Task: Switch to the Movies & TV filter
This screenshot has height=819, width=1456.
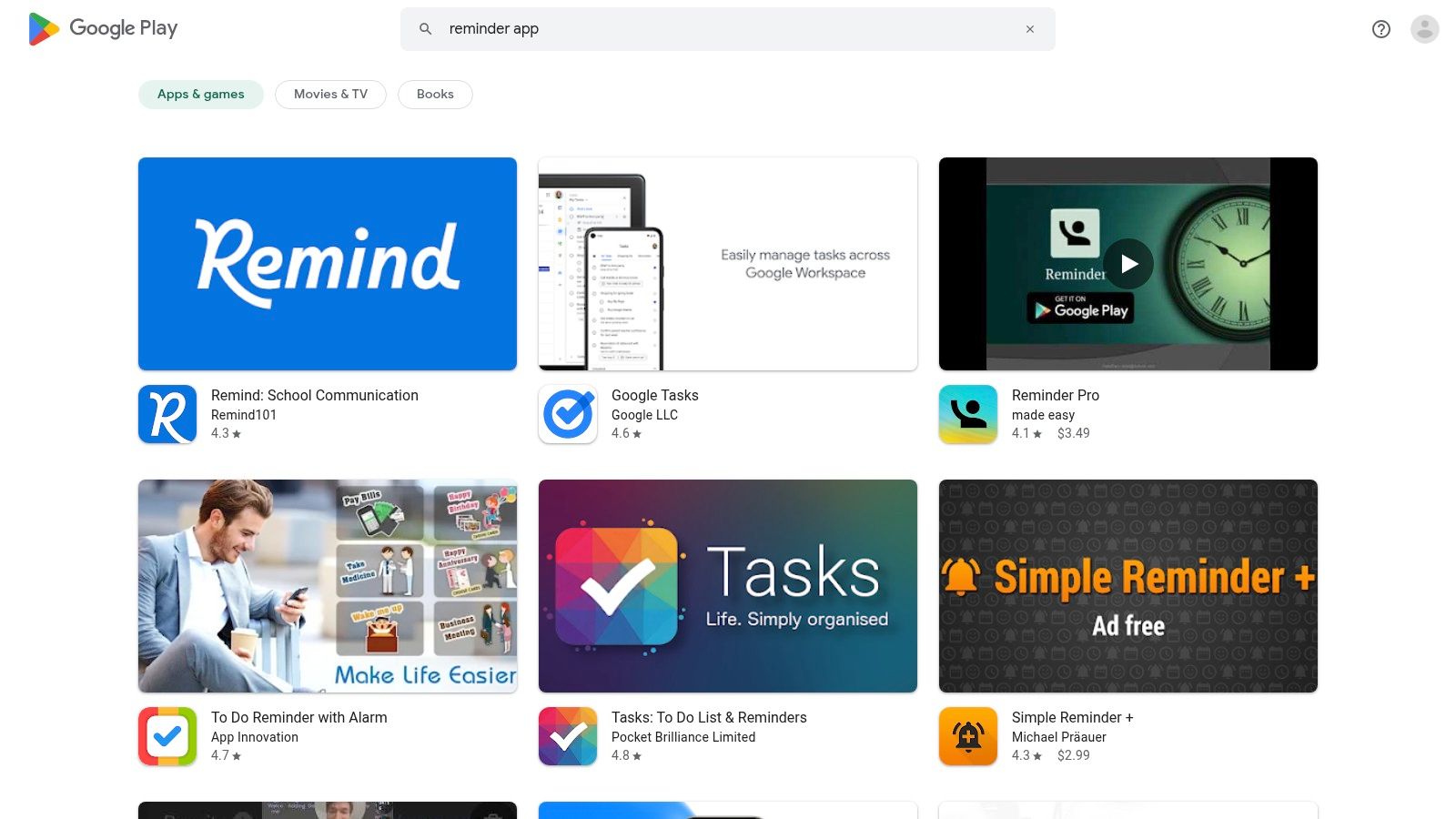Action: [330, 95]
